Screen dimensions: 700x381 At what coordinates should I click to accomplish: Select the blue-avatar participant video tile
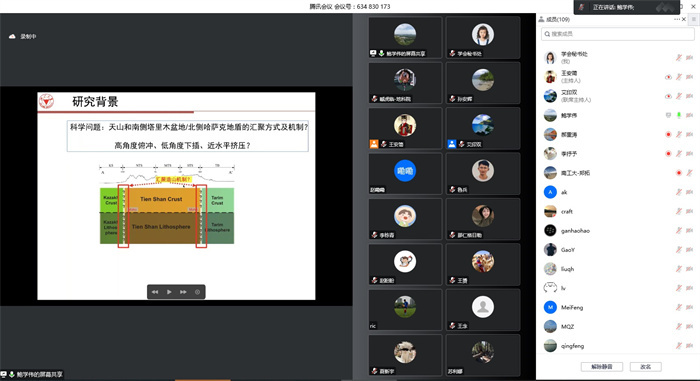click(x=405, y=173)
